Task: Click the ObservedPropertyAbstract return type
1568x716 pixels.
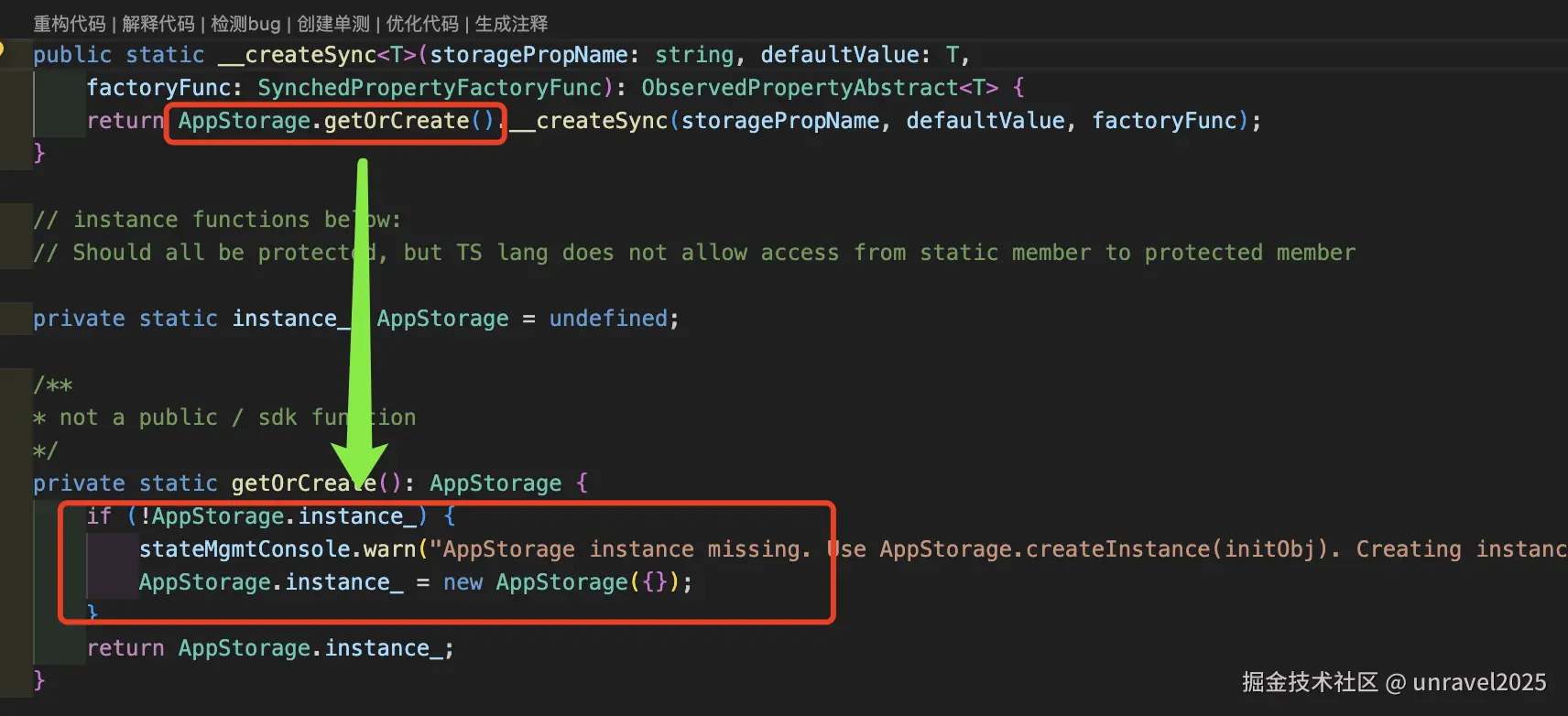Action: (799, 88)
